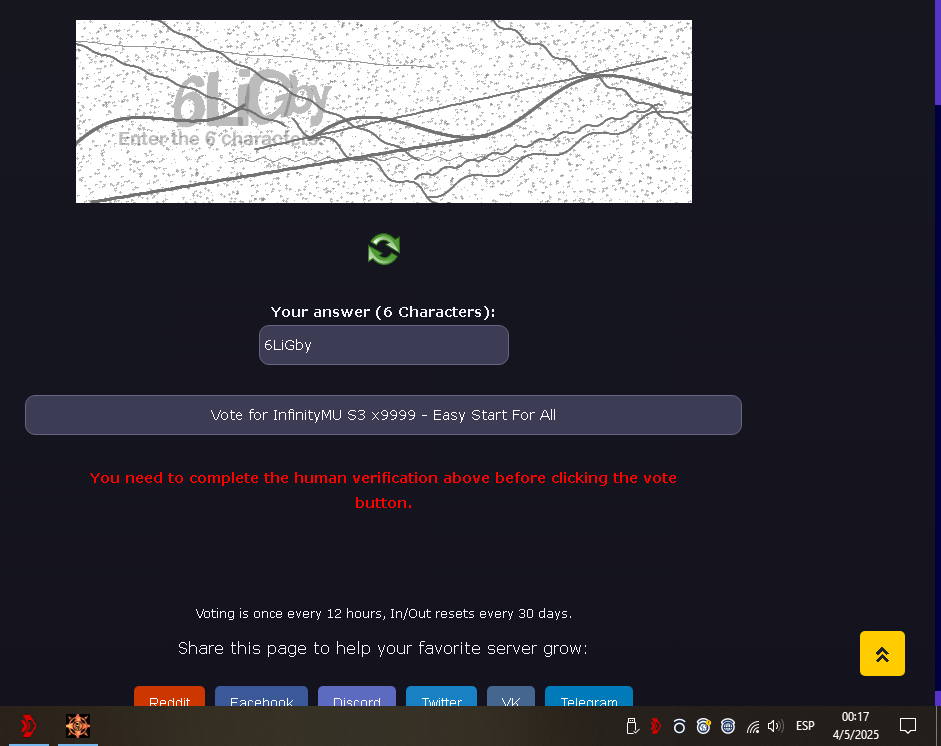
Task: Switch the ESP keyboard language indicator
Action: [805, 726]
